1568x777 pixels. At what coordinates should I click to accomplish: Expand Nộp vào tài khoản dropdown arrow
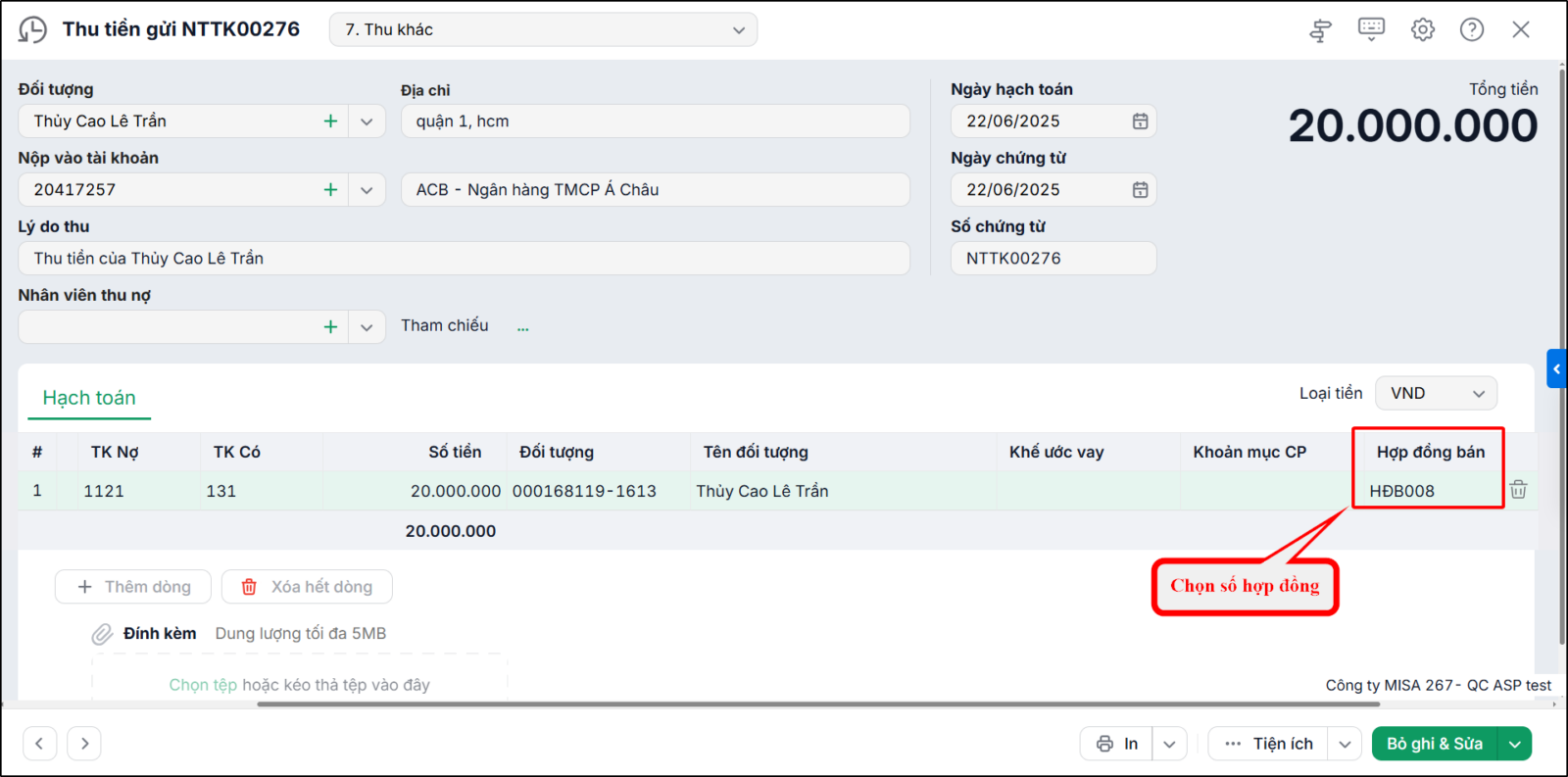point(367,190)
